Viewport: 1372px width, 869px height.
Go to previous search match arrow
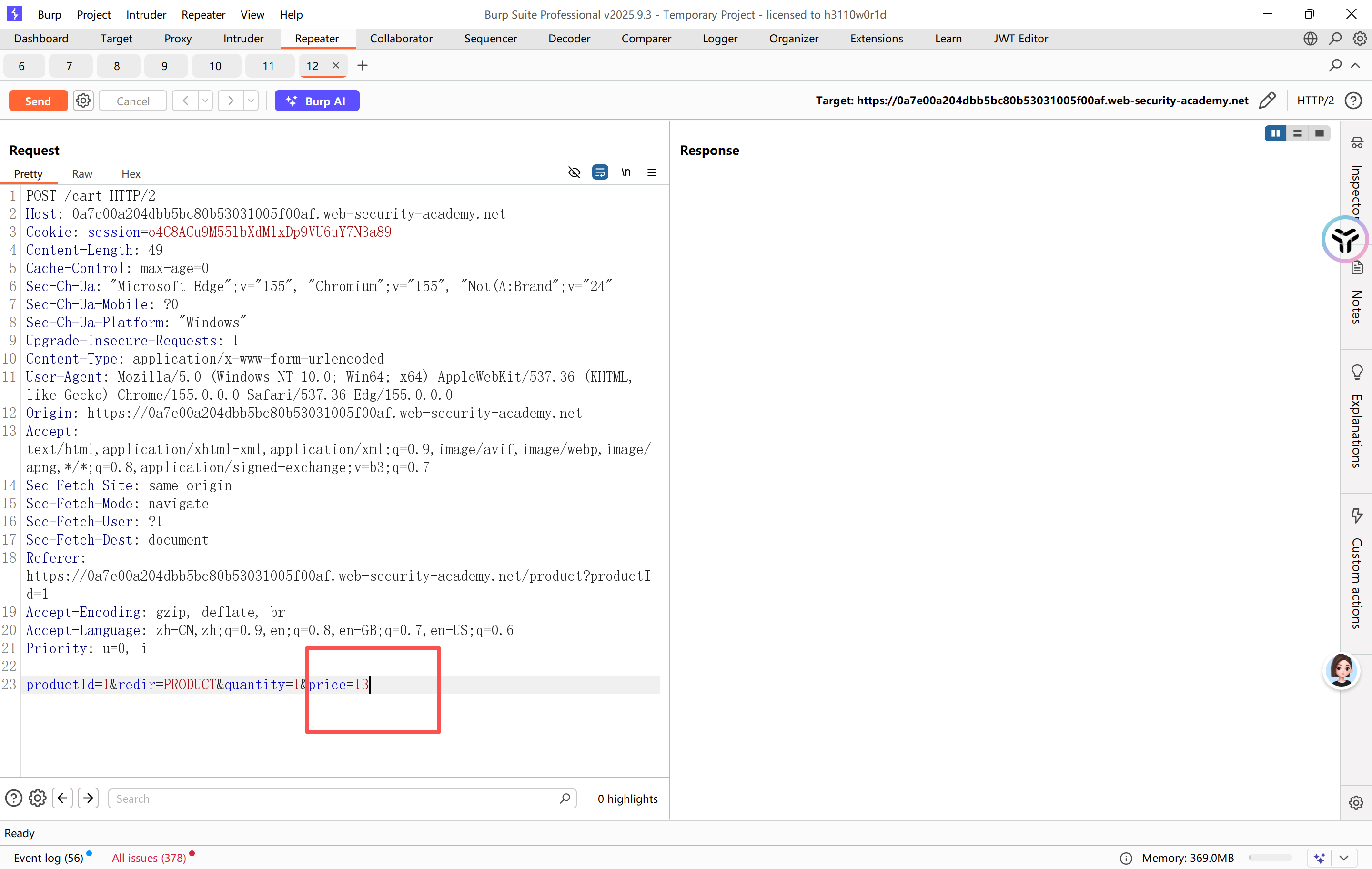coord(63,798)
